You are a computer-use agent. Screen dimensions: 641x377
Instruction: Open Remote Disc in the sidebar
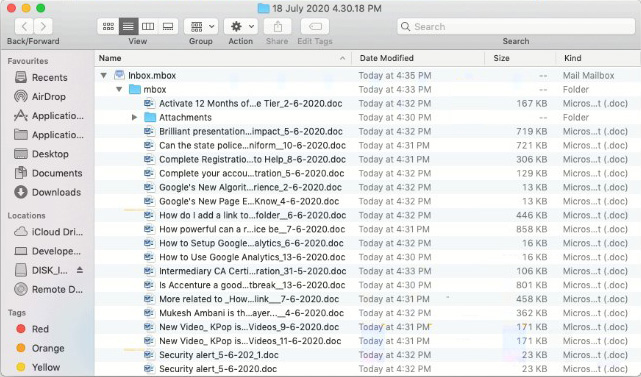tap(48, 289)
